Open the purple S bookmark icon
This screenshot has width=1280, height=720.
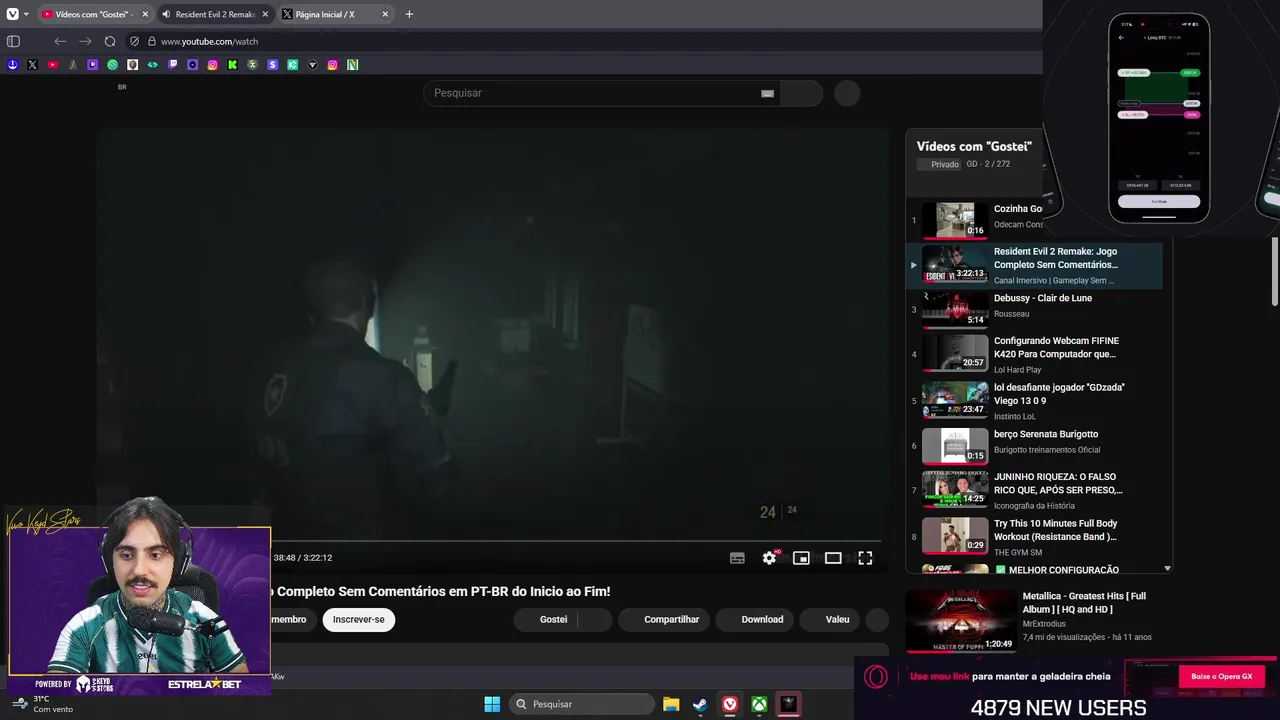click(x=272, y=64)
